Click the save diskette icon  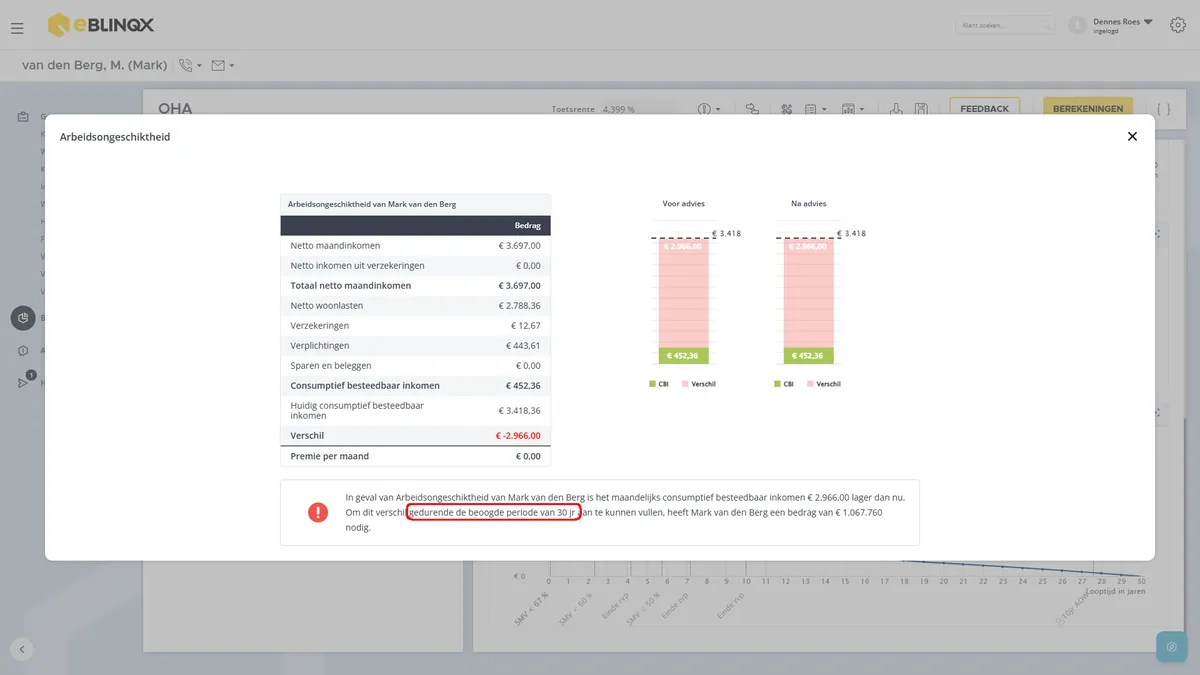[x=921, y=108]
